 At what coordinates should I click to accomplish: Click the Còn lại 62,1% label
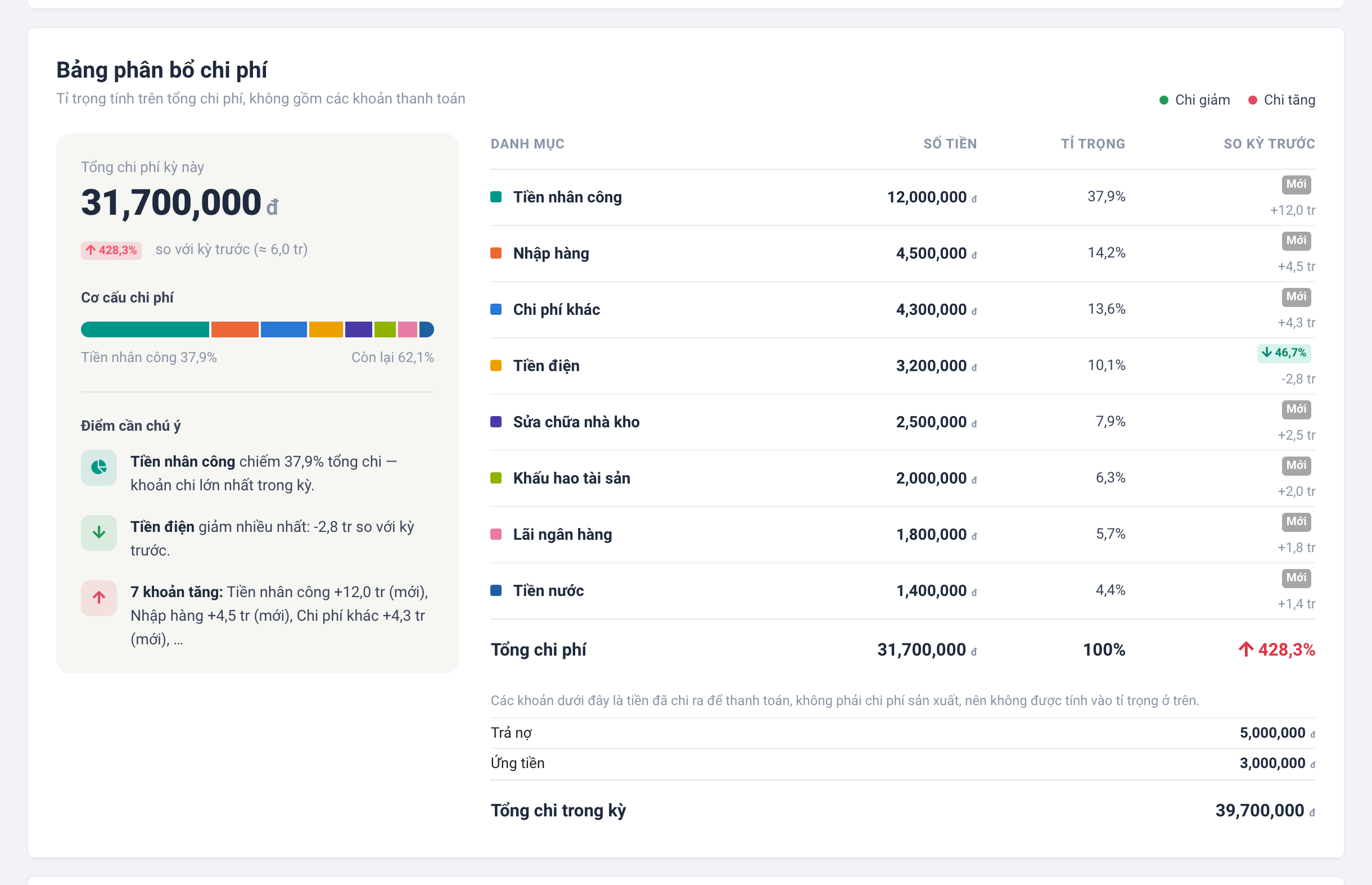pyautogui.click(x=392, y=358)
